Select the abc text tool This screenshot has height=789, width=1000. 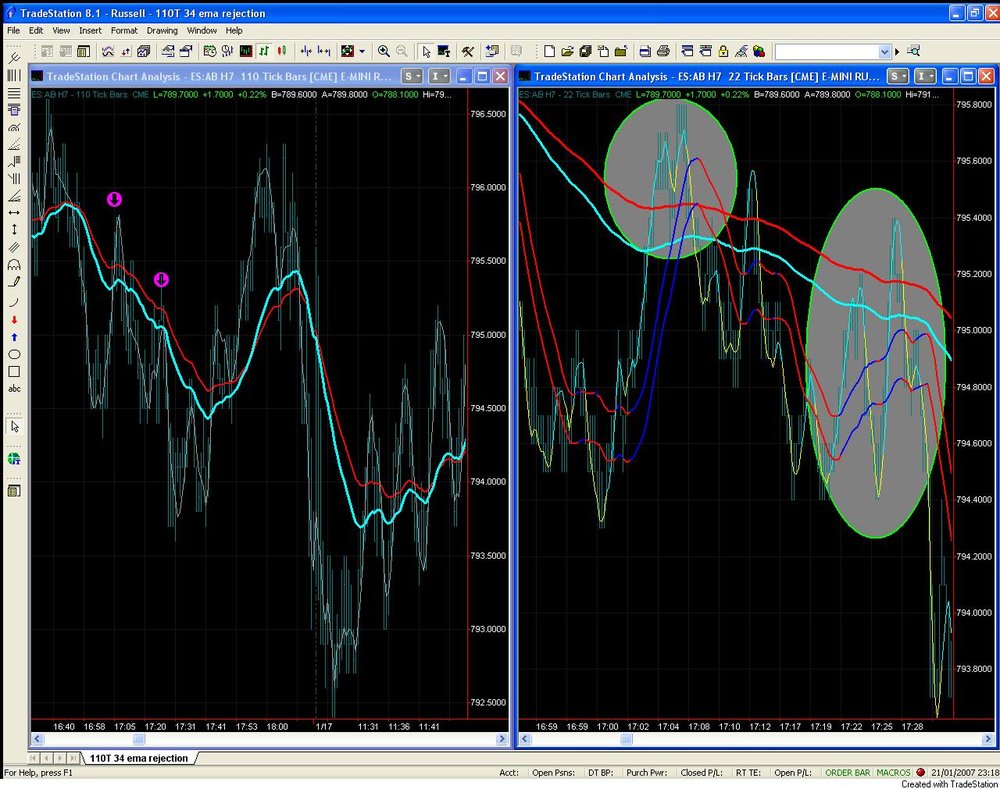pyautogui.click(x=14, y=388)
